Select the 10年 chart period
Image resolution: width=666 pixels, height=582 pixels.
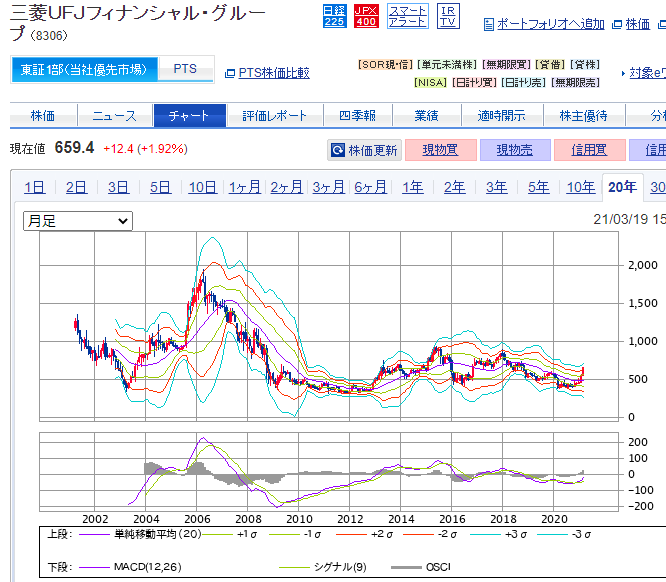click(581, 187)
